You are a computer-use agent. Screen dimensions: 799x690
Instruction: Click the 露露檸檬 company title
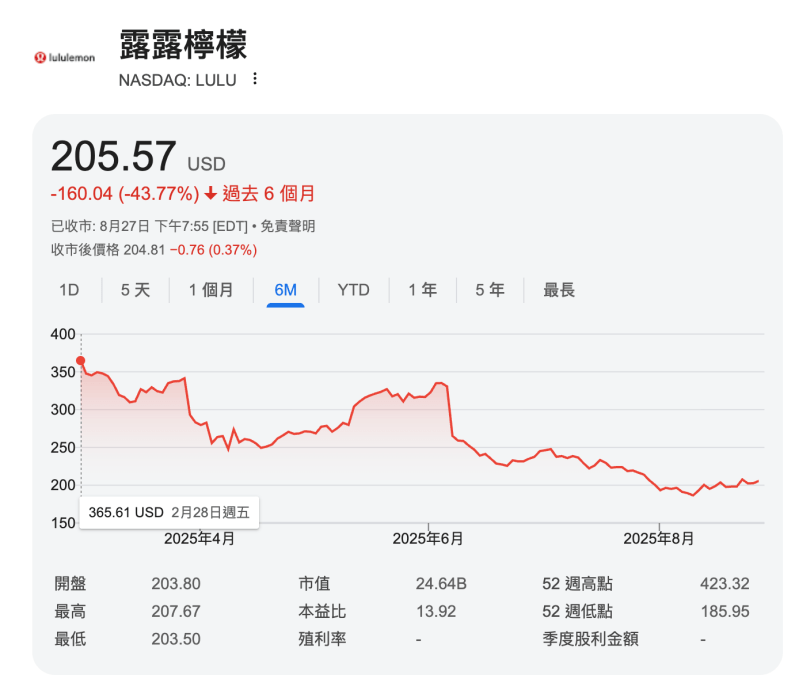pos(183,45)
